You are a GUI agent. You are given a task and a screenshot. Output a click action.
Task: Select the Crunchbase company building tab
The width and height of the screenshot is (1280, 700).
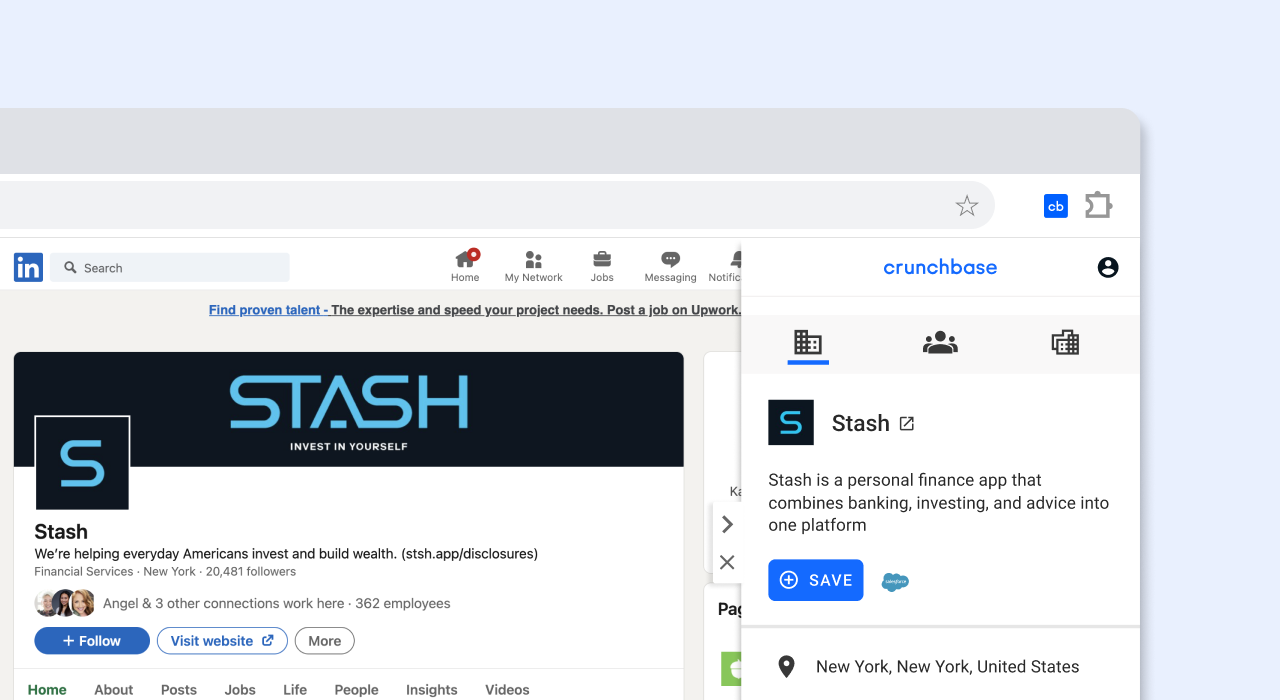click(808, 343)
